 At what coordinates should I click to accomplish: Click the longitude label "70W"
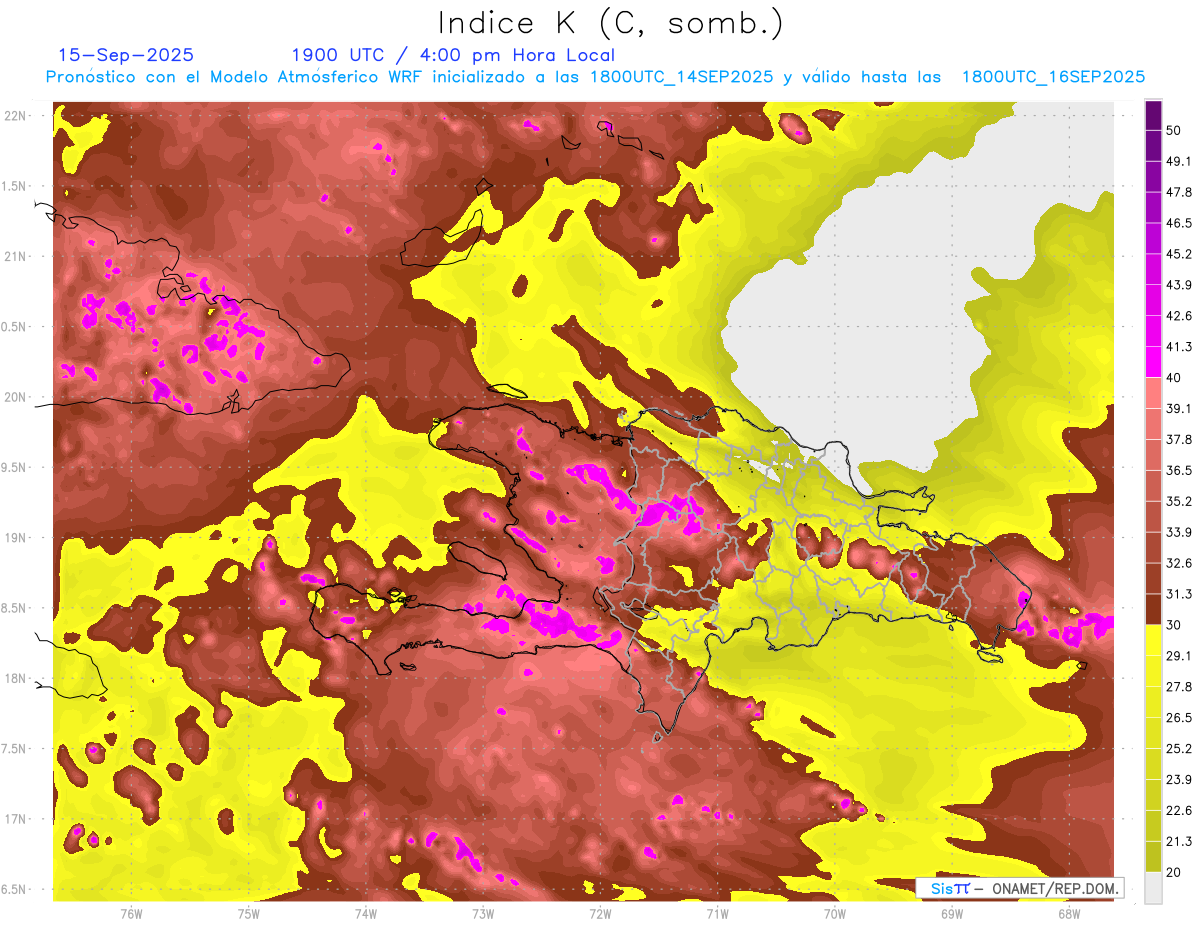[x=834, y=913]
